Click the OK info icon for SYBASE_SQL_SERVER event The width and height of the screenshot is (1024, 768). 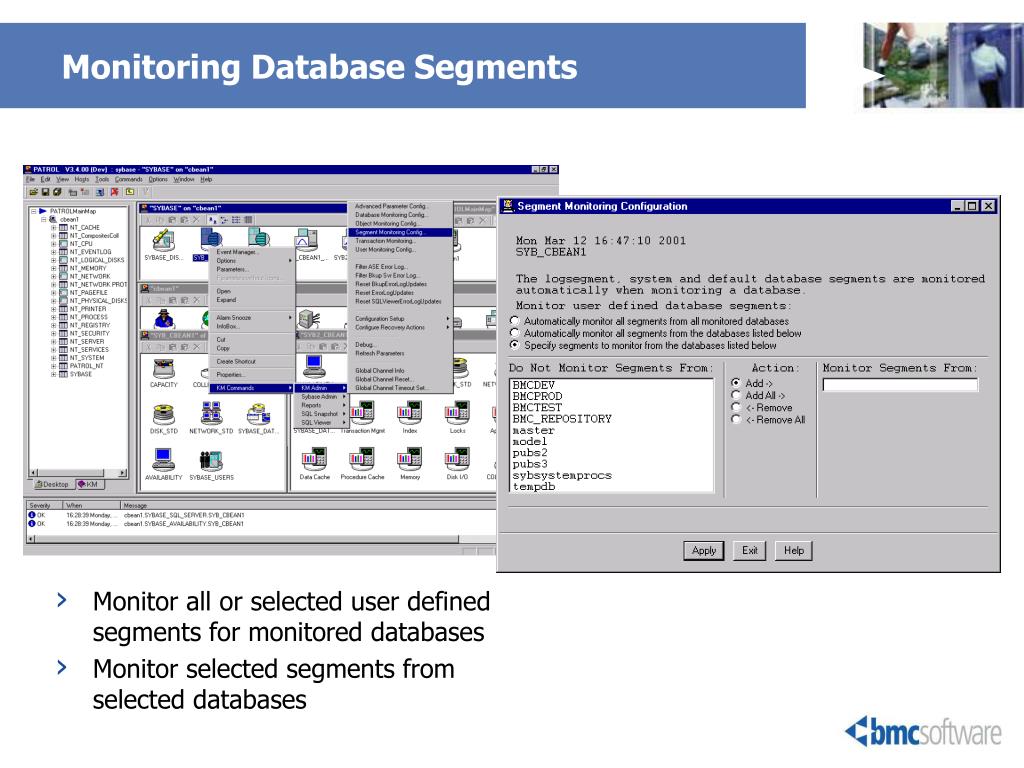point(32,515)
